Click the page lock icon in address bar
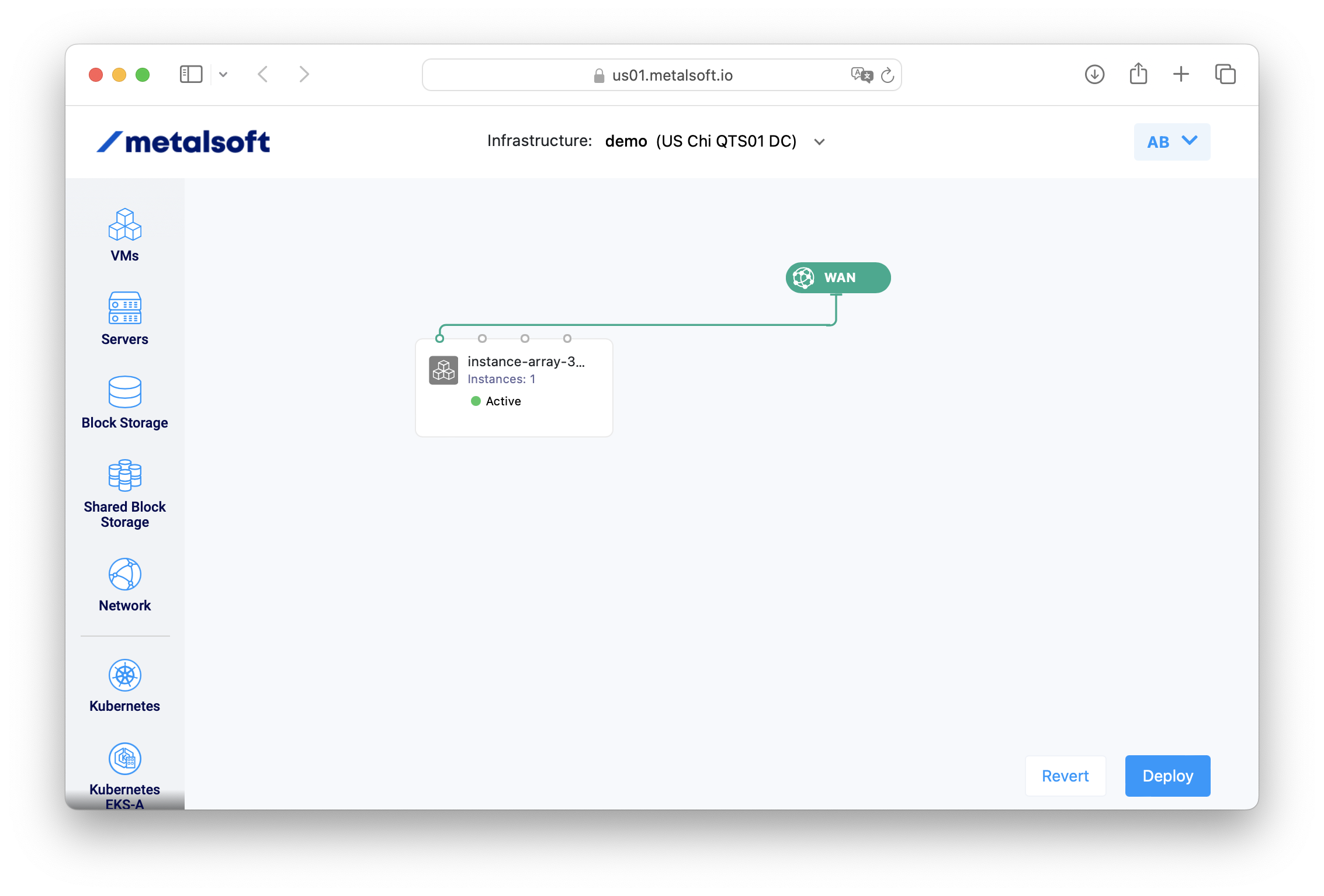This screenshot has height=896, width=1324. point(599,75)
